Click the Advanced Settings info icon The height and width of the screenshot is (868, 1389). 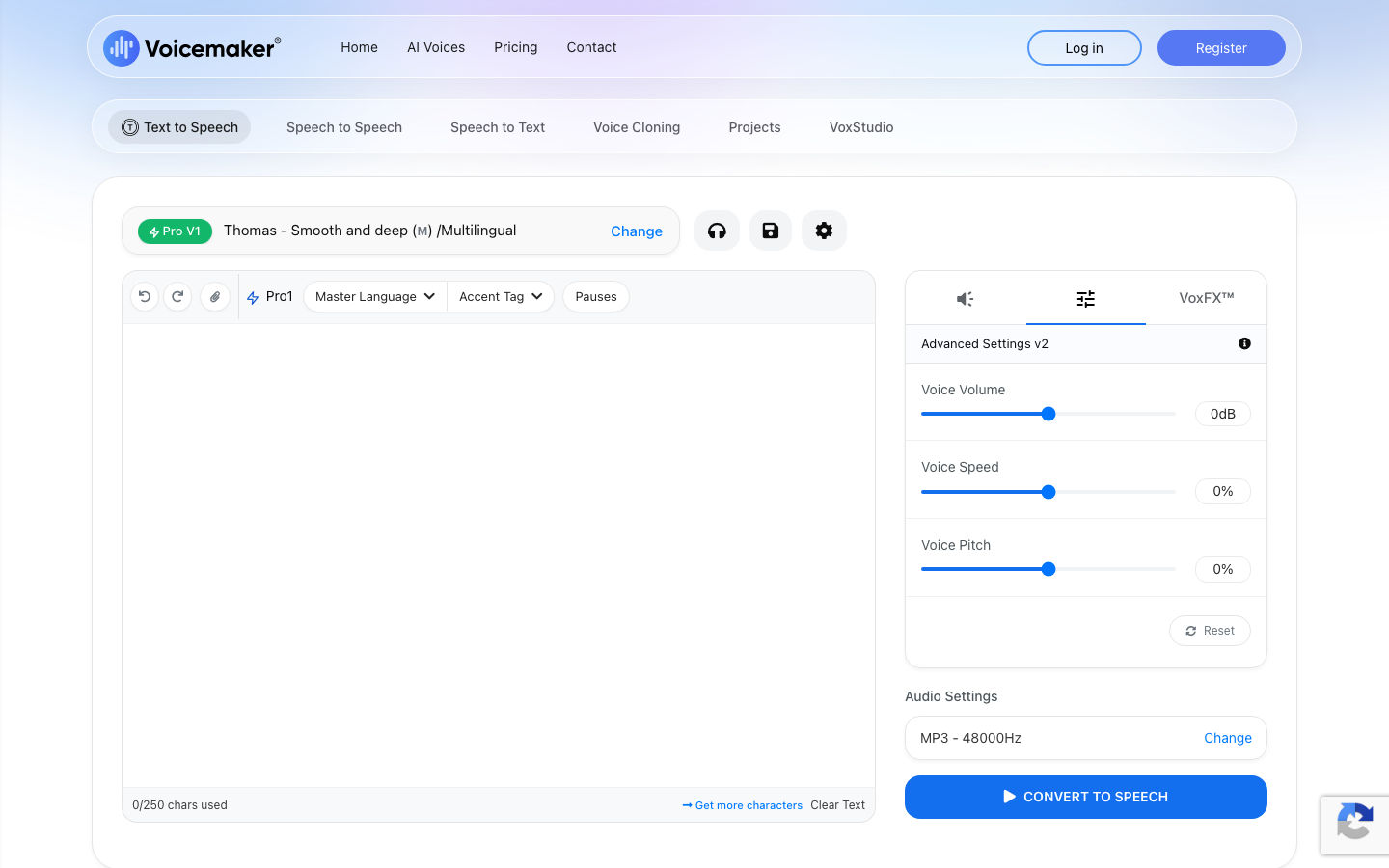tap(1244, 343)
